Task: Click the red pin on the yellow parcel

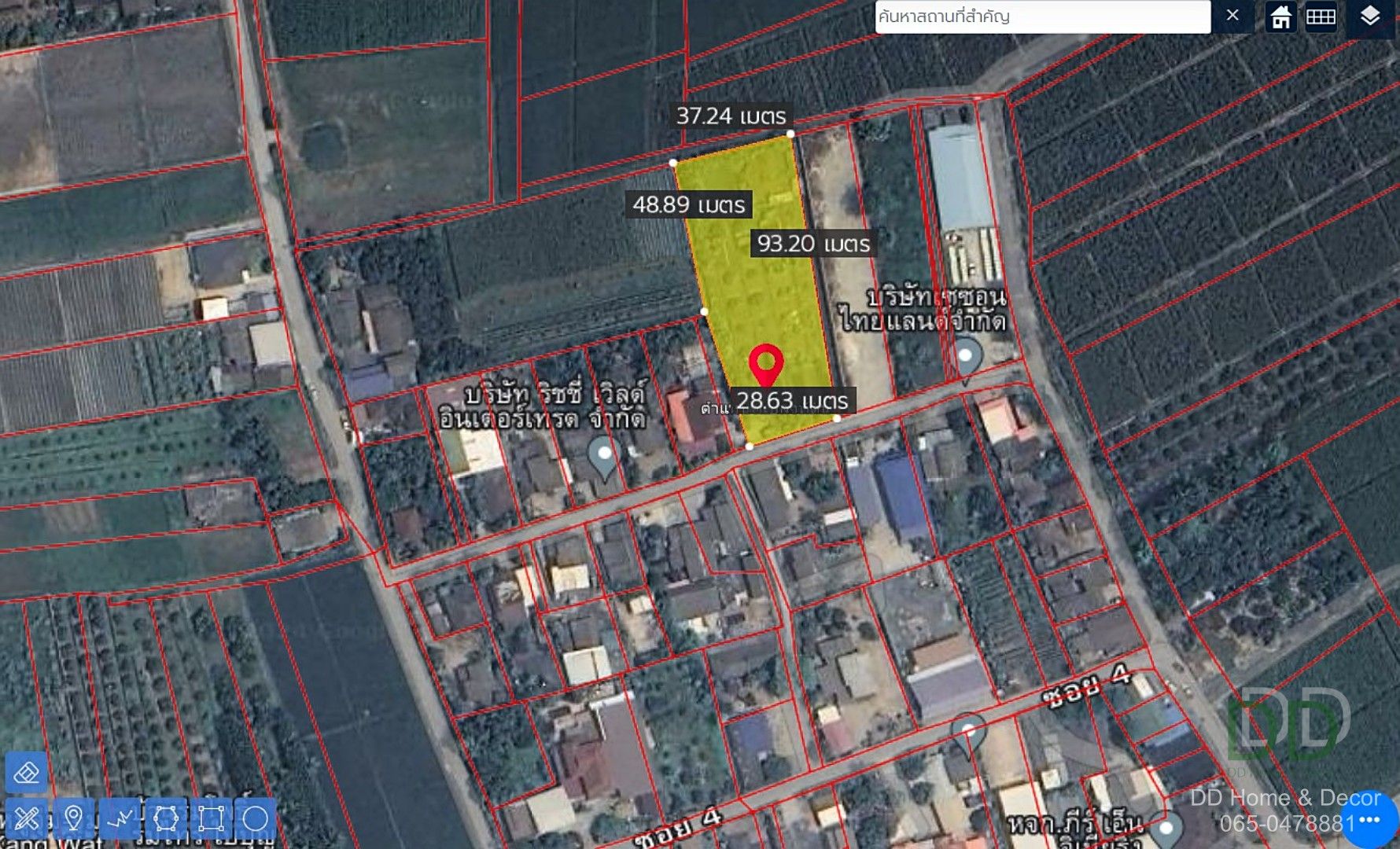Action: (x=765, y=366)
